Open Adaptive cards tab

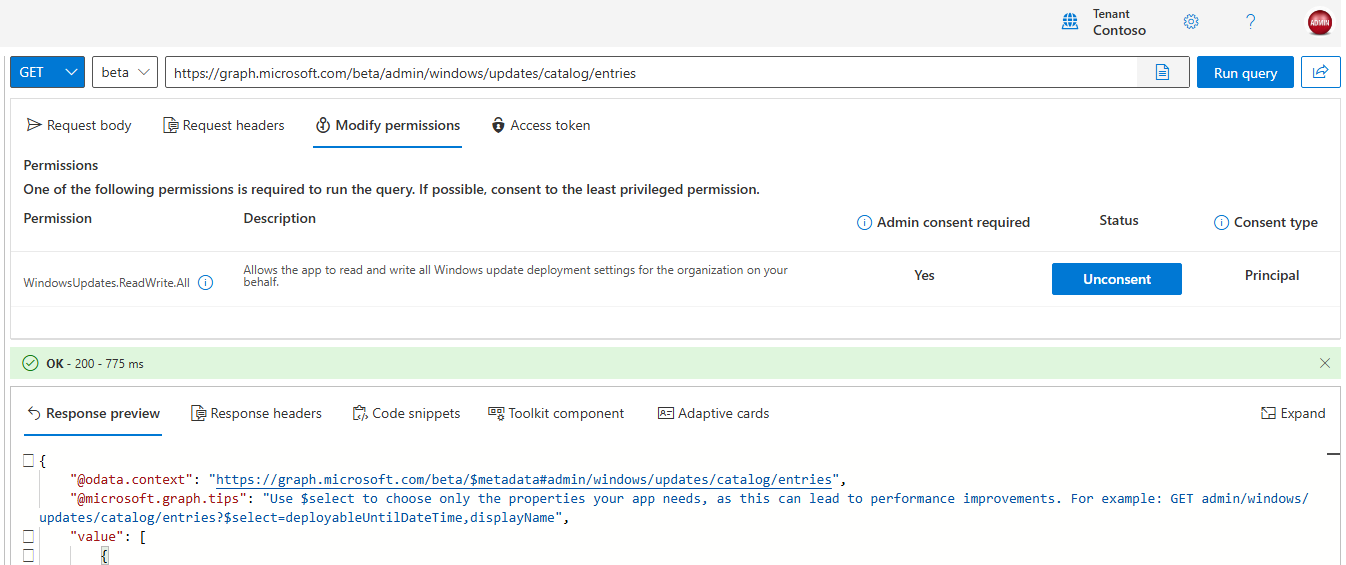pos(713,413)
